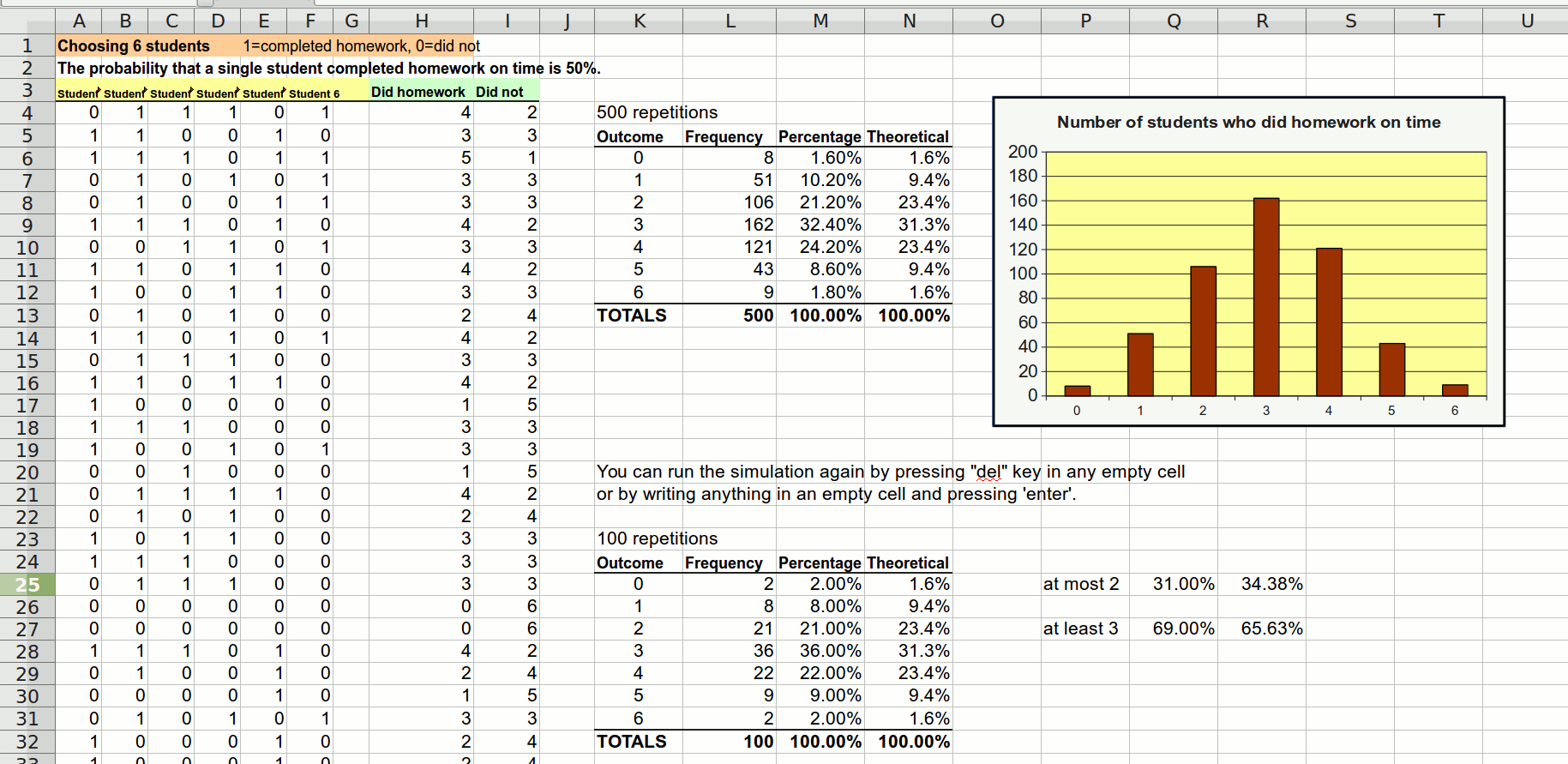Select column H header
1568x764 pixels.
point(421,21)
